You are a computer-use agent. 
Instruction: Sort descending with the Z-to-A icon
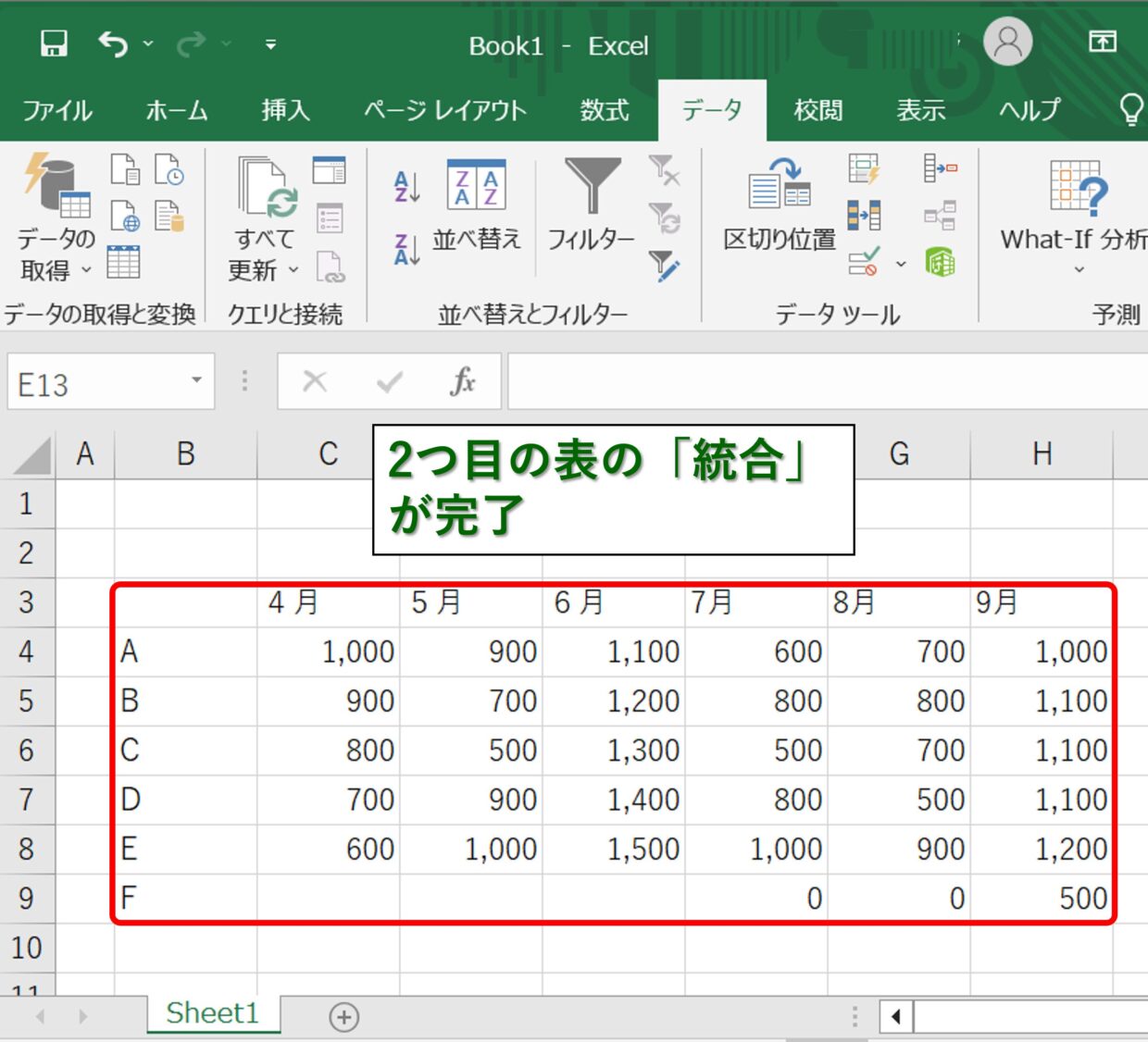[x=407, y=249]
